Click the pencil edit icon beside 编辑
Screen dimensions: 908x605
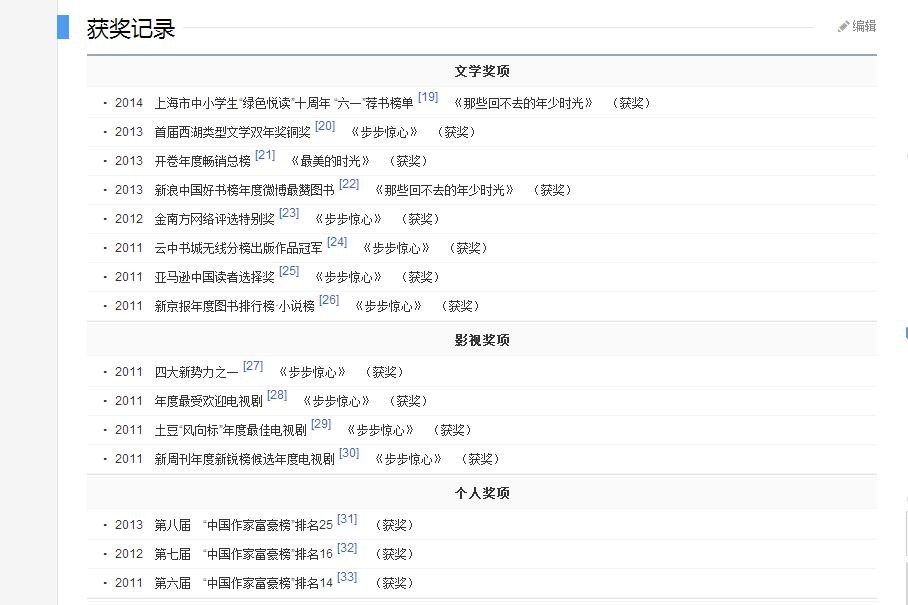point(844,26)
